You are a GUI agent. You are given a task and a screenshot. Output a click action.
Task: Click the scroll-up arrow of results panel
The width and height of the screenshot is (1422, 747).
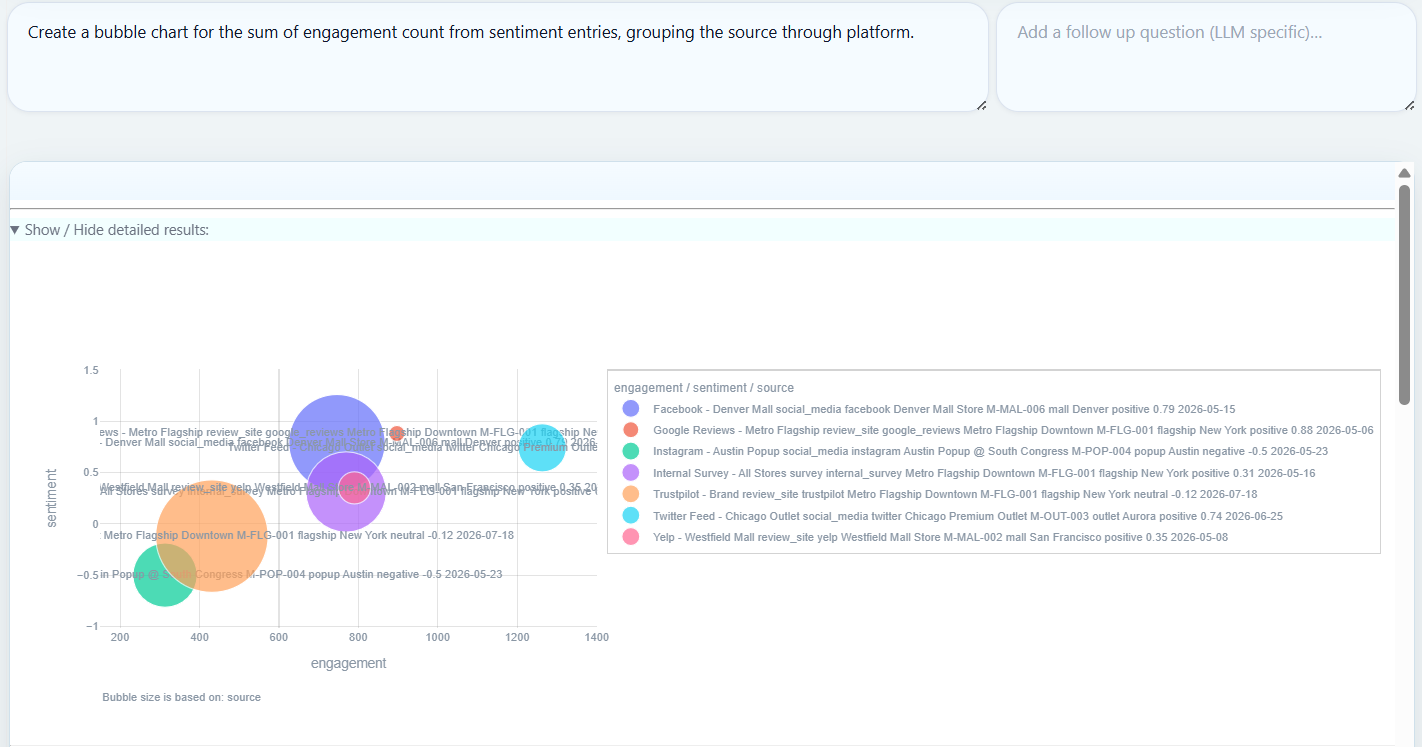[1404, 173]
